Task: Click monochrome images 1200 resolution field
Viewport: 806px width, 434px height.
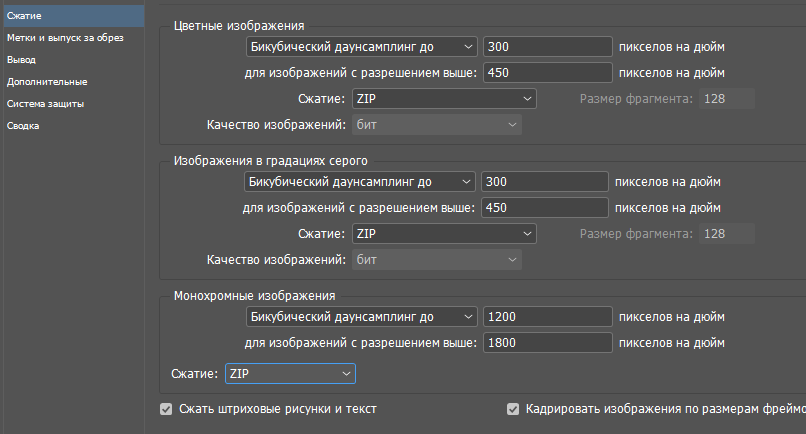Action: point(547,316)
